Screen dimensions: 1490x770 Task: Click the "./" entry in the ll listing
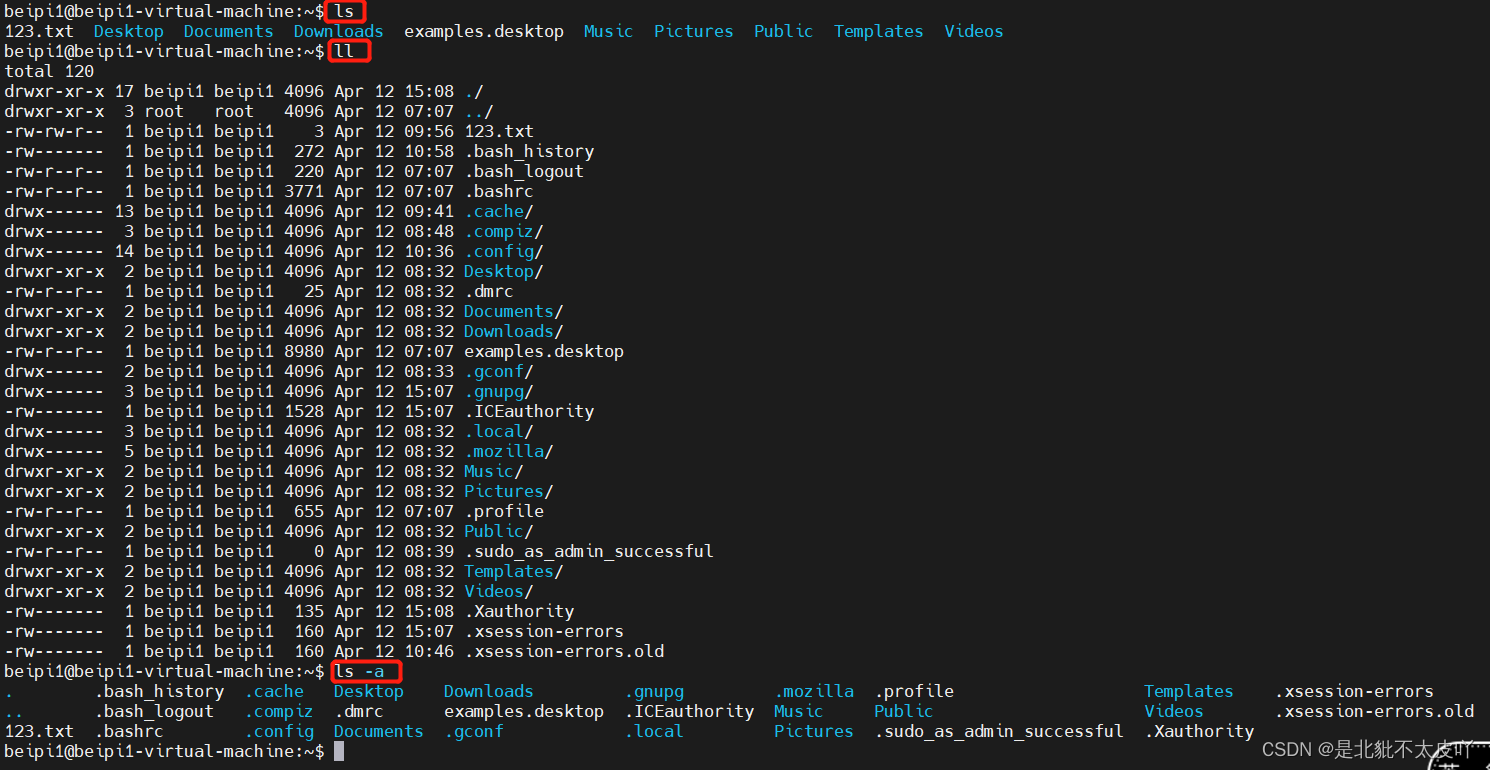pos(474,91)
